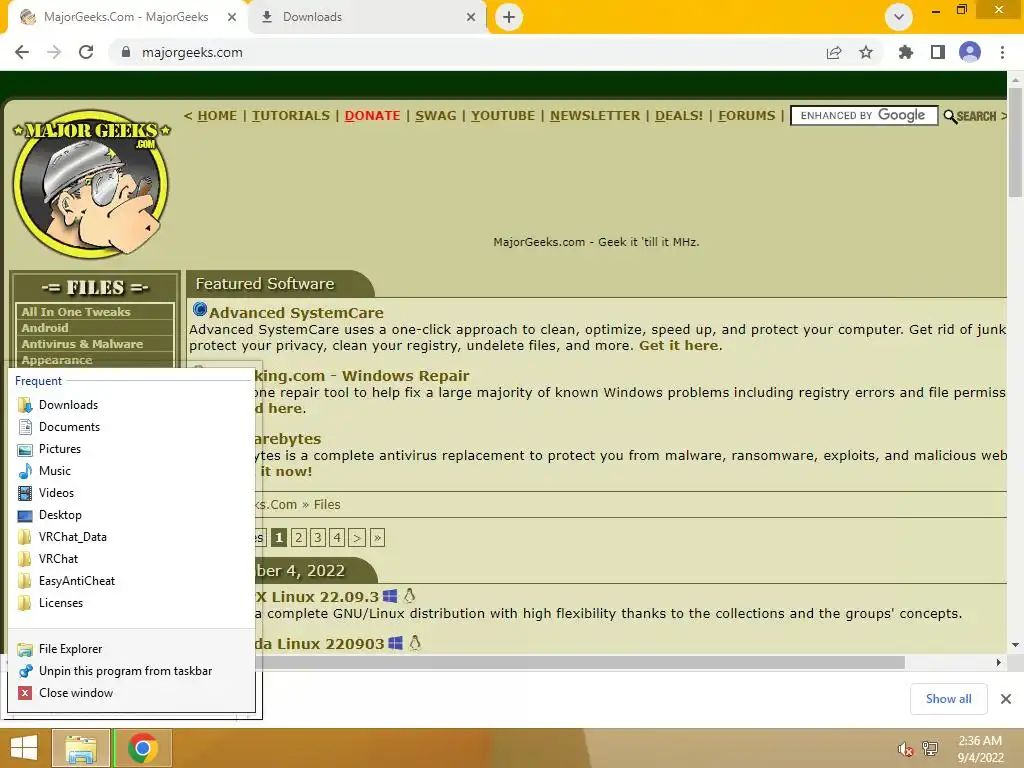Open Documents in jump list
Viewport: 1024px width, 768px height.
[x=131, y=427]
